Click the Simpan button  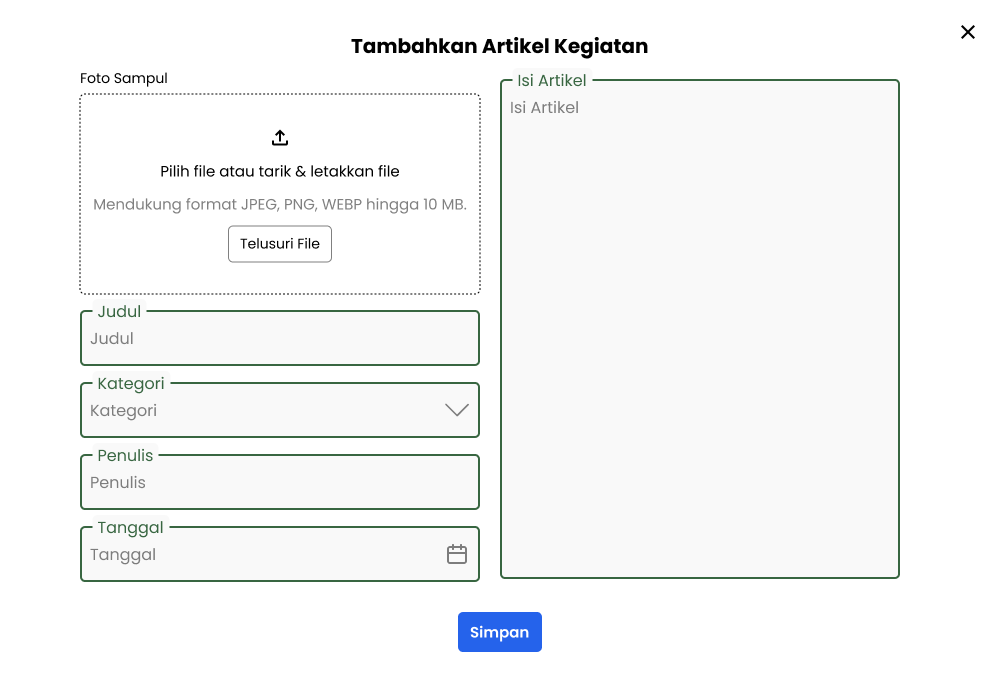pyautogui.click(x=500, y=632)
